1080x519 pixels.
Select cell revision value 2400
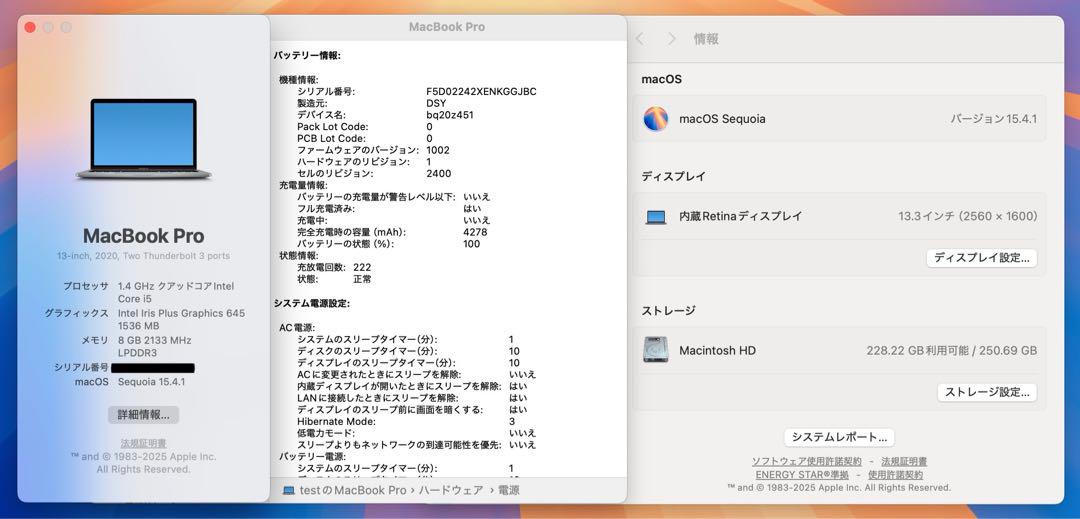439,173
